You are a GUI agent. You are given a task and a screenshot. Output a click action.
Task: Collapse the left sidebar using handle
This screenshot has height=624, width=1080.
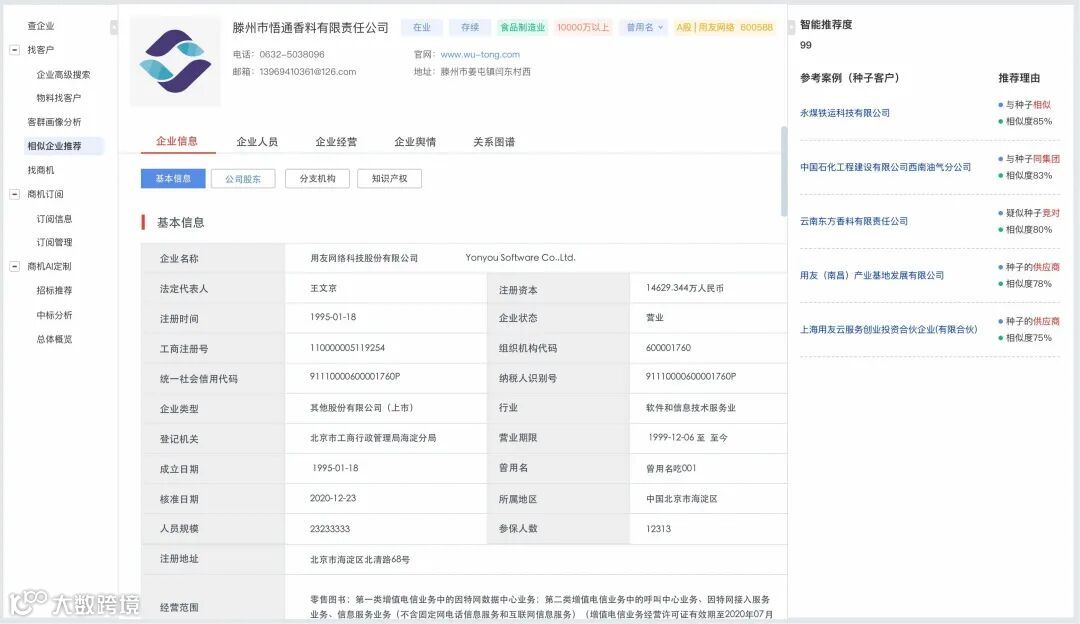tap(114, 27)
